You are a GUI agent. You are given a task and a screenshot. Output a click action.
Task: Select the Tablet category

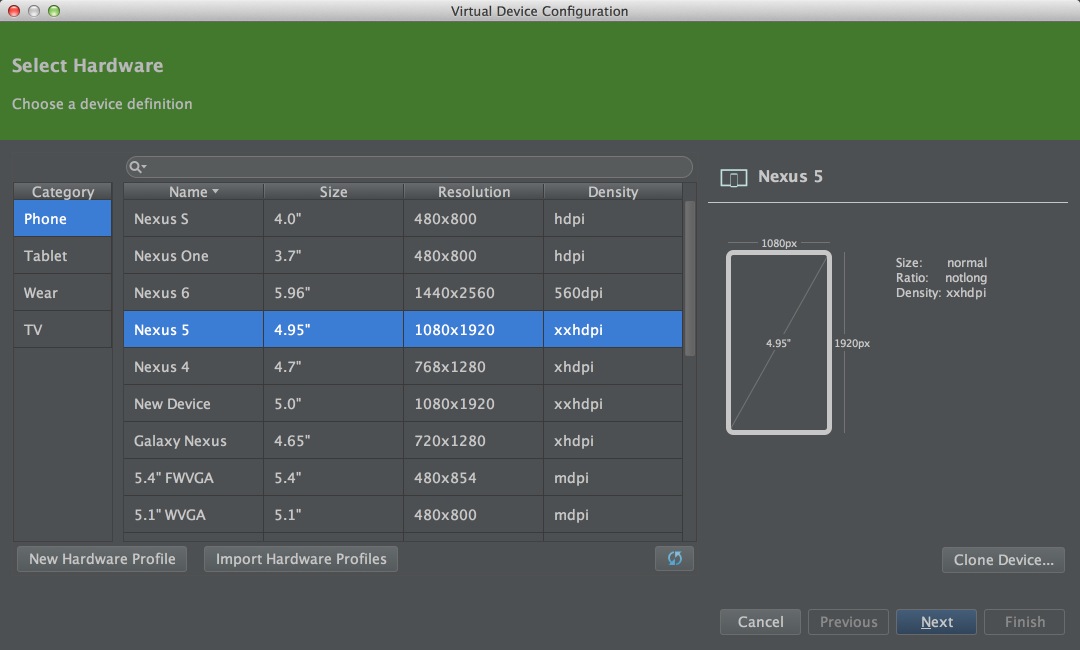(x=62, y=256)
